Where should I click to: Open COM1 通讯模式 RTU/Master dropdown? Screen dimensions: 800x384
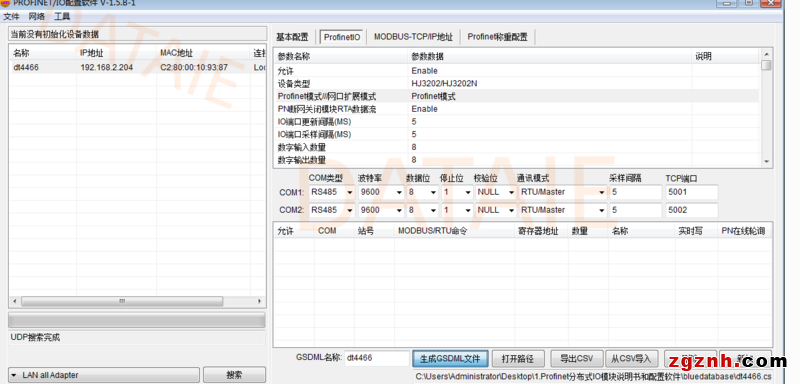point(563,192)
